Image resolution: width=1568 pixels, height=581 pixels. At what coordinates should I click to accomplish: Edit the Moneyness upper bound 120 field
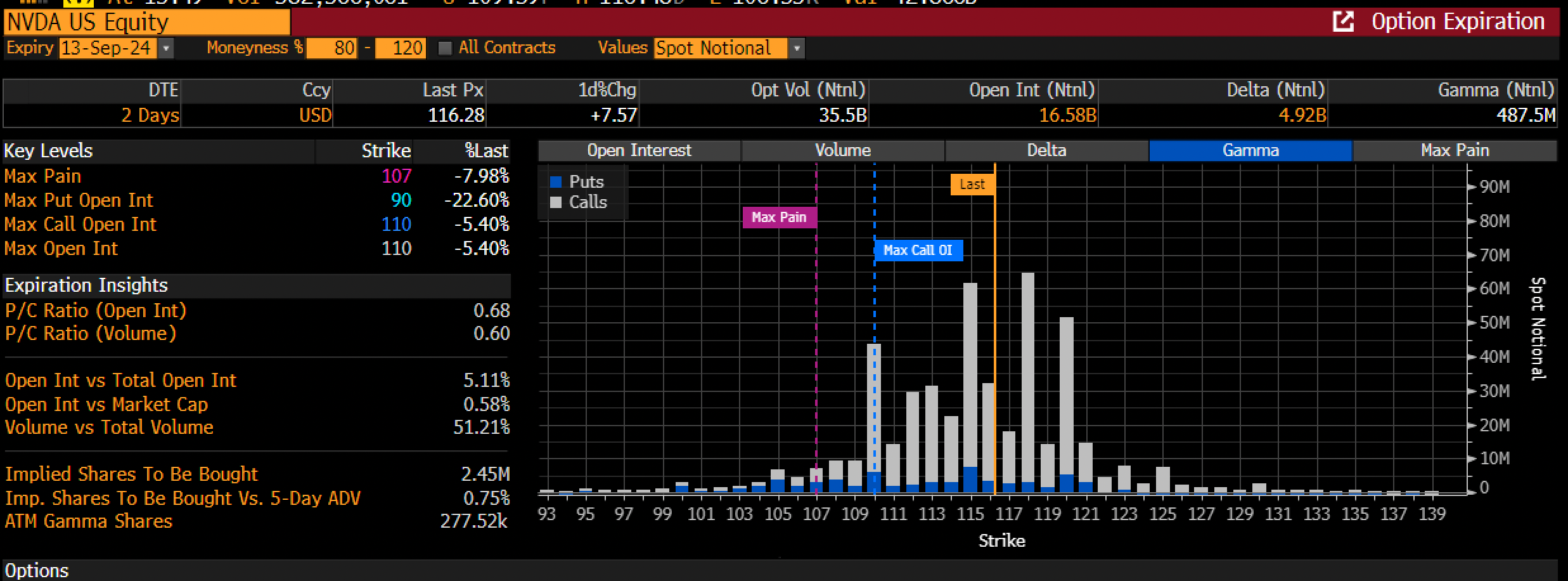pyautogui.click(x=400, y=48)
